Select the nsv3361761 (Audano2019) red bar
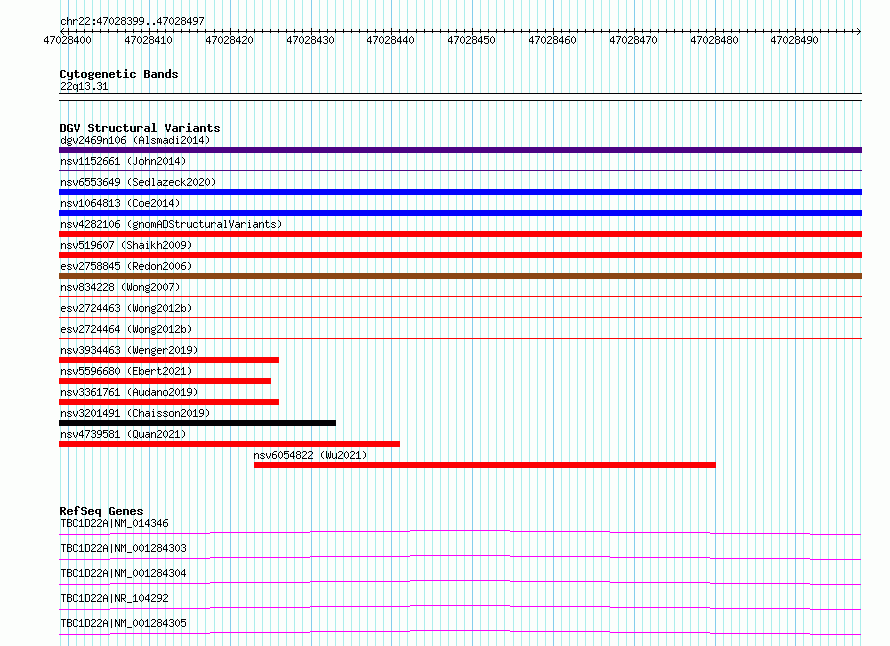This screenshot has height=646, width=890. tap(169, 402)
